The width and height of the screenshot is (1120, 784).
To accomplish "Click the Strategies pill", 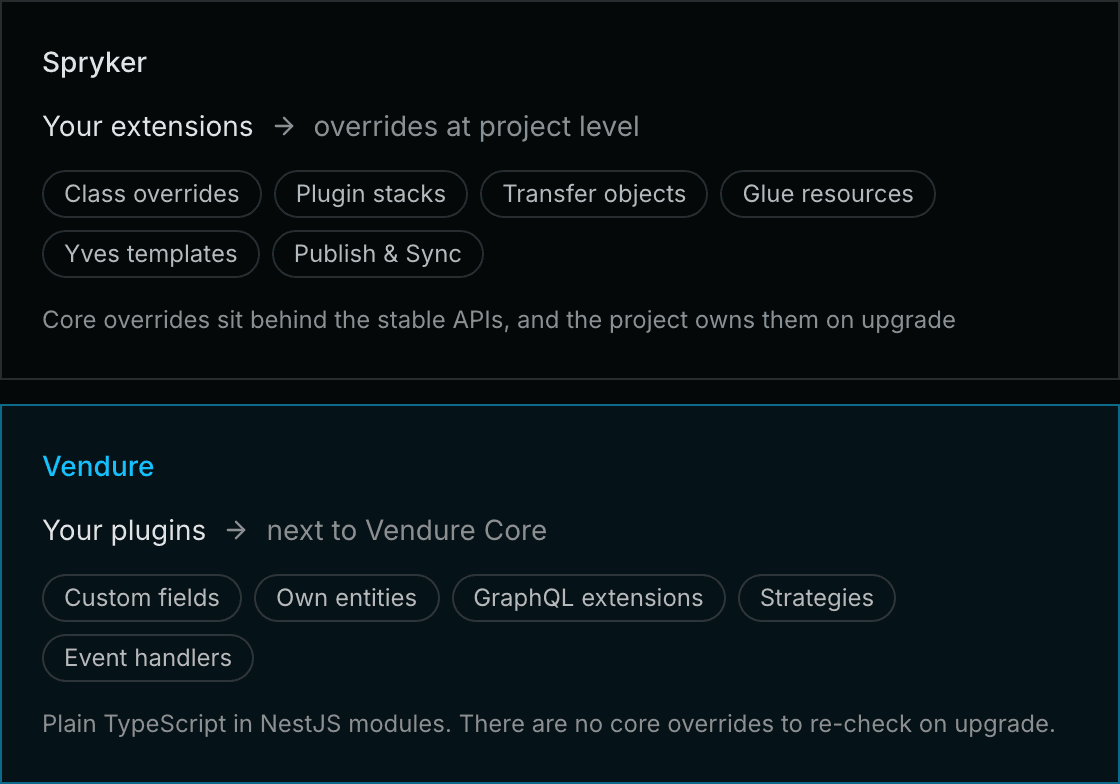I will [x=816, y=598].
